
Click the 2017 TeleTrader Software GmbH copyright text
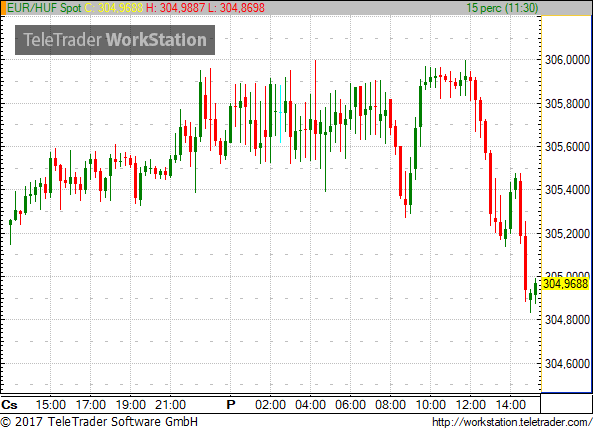click(99, 422)
